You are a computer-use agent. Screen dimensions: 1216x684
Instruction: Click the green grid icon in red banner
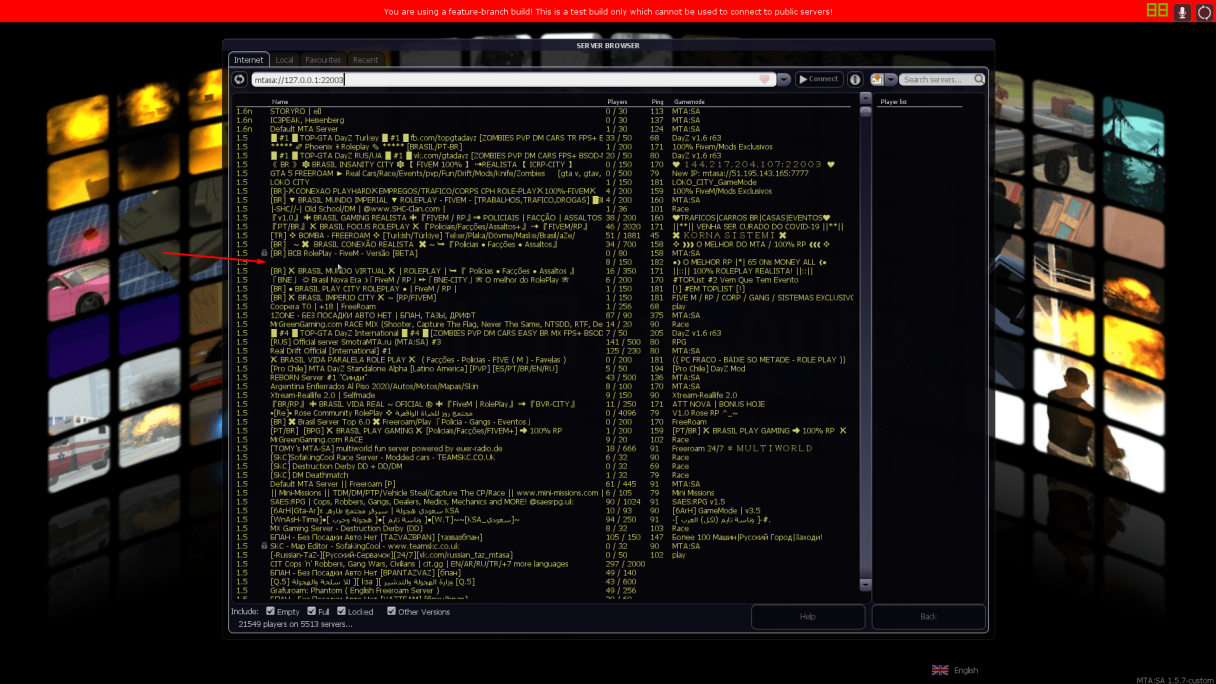[x=1157, y=11]
